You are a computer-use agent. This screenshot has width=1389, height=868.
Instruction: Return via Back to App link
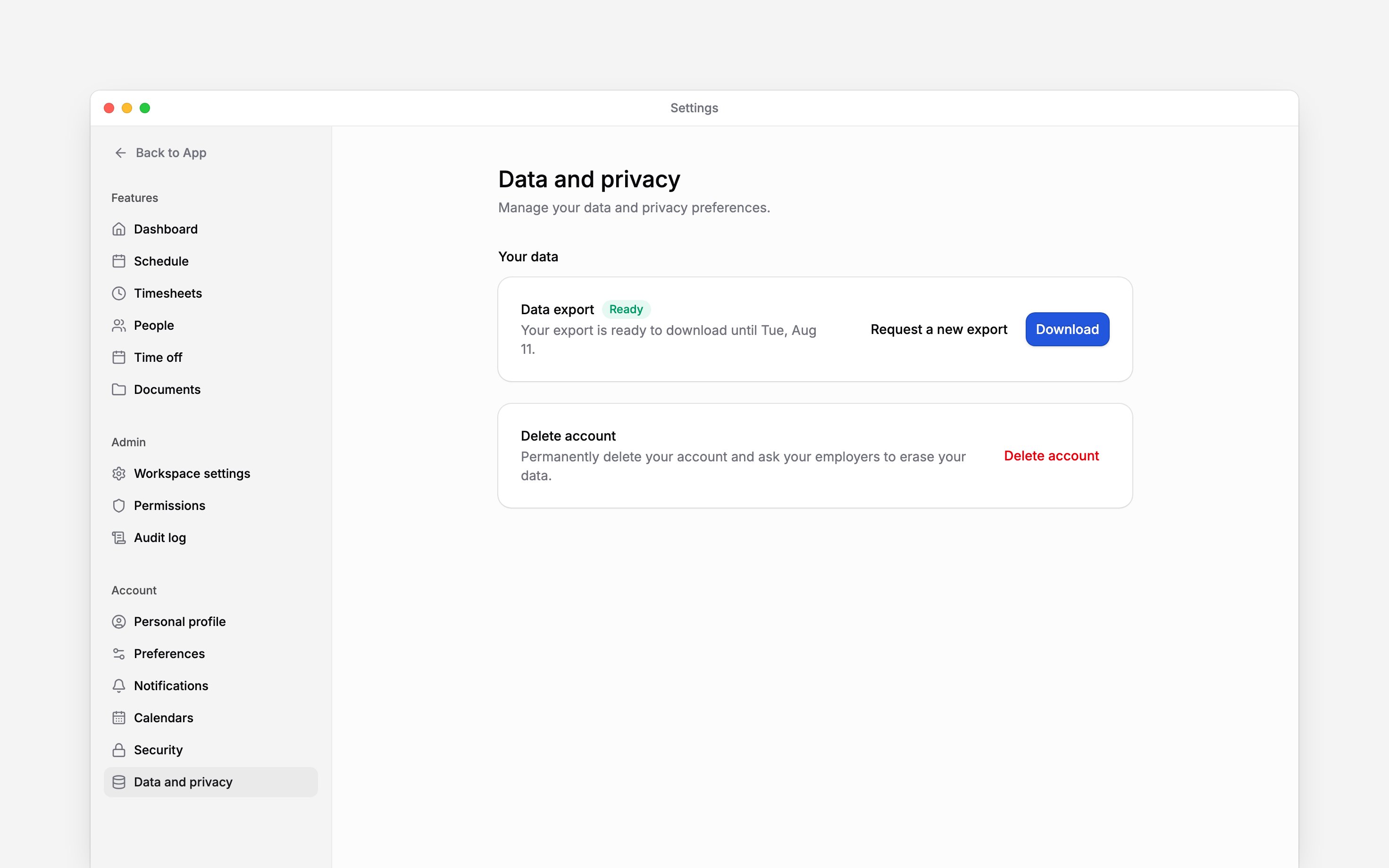pyautogui.click(x=160, y=153)
